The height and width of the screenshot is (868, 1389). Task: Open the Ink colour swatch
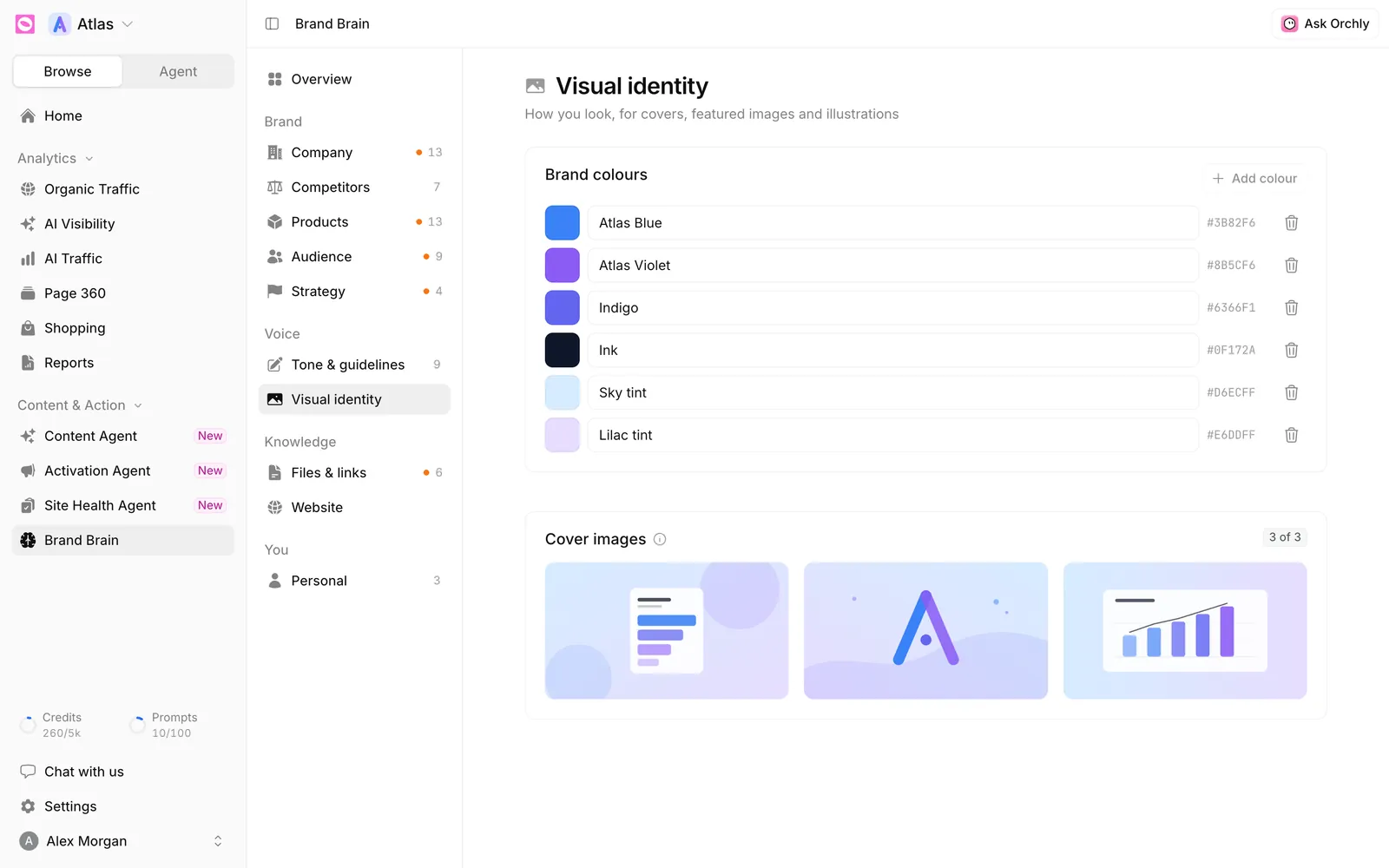click(563, 351)
